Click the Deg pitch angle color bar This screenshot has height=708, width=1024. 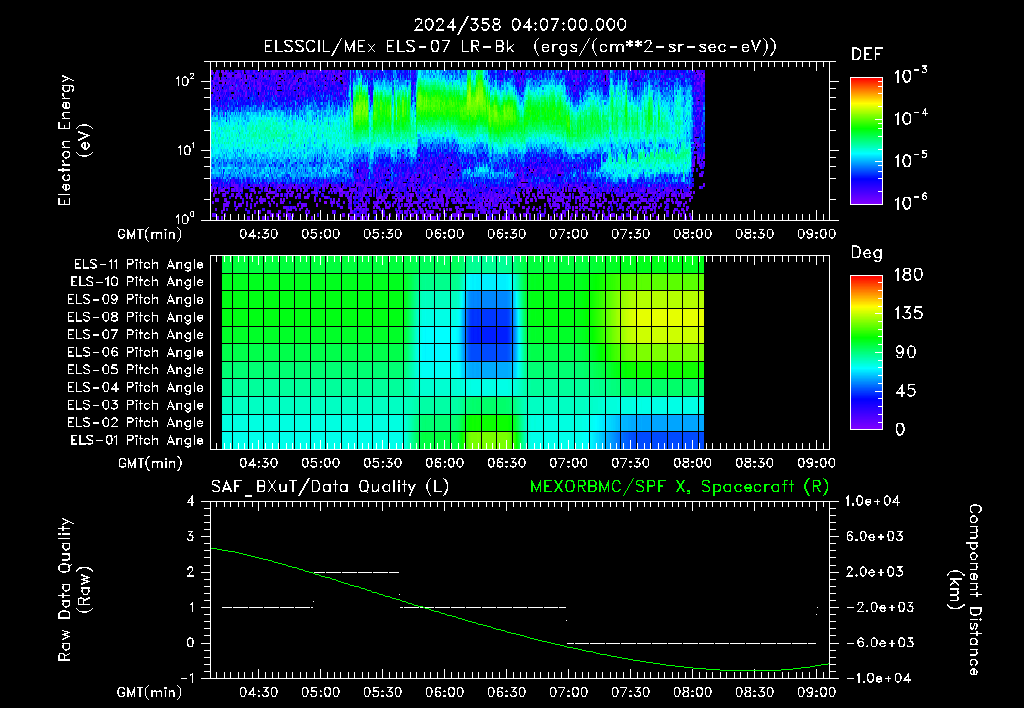click(x=867, y=352)
